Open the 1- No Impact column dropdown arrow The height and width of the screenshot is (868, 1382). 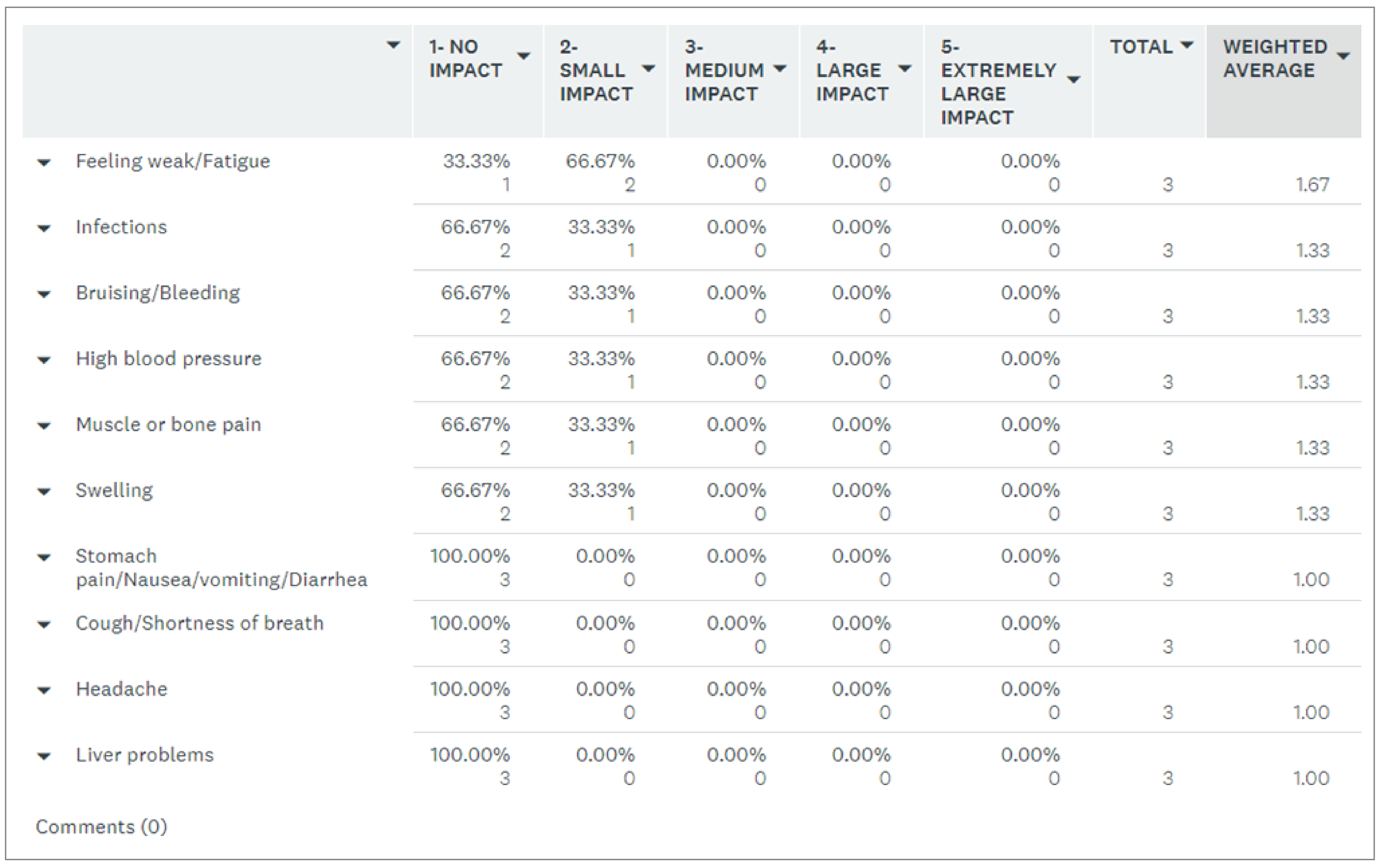[x=523, y=56]
